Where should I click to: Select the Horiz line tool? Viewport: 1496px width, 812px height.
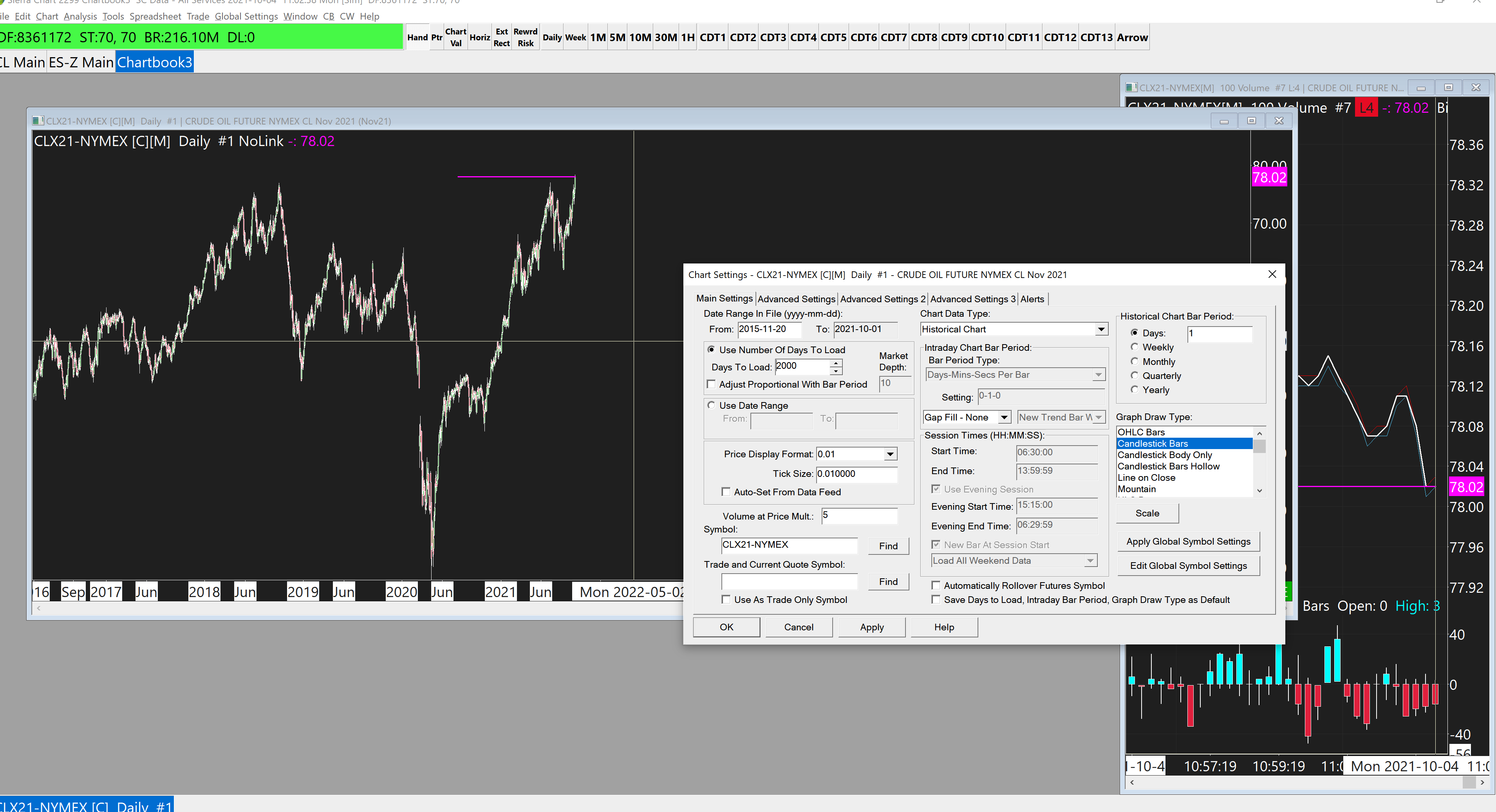[479, 37]
